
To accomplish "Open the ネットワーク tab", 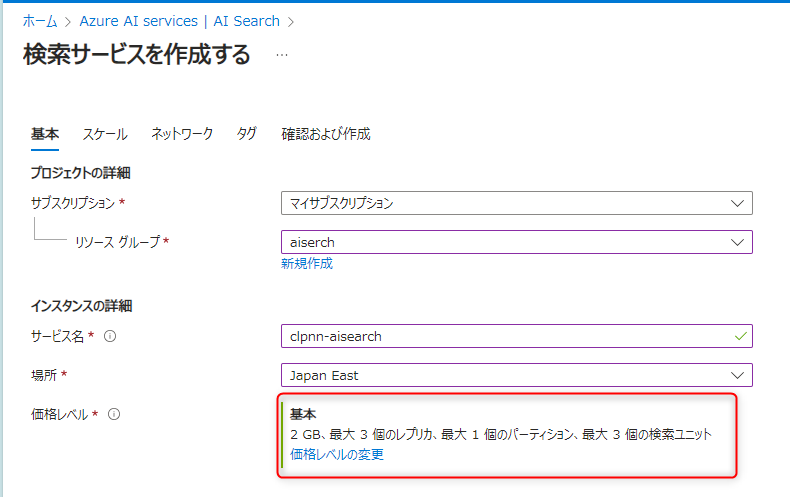I will (182, 134).
